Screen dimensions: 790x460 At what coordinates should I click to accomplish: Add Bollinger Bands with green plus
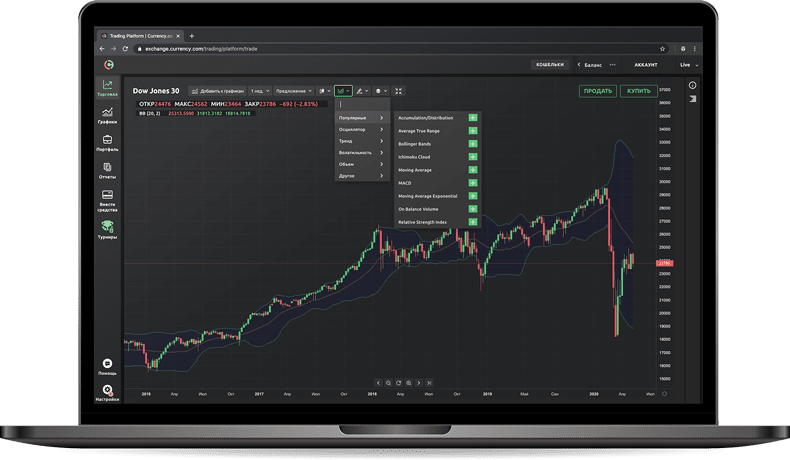click(x=473, y=144)
